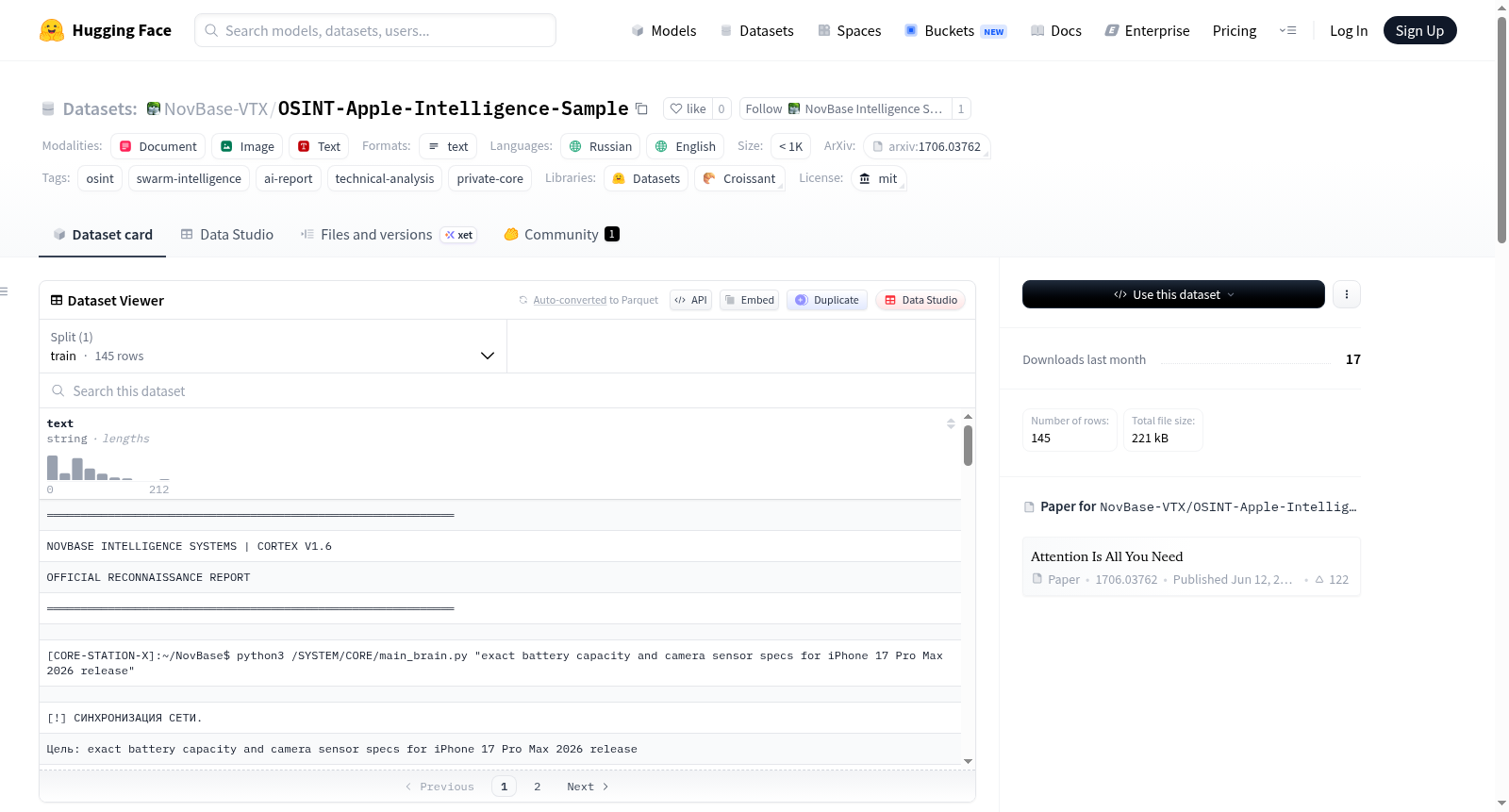1509x812 pixels.
Task: Go to Datasets in top navigation
Action: point(757,30)
